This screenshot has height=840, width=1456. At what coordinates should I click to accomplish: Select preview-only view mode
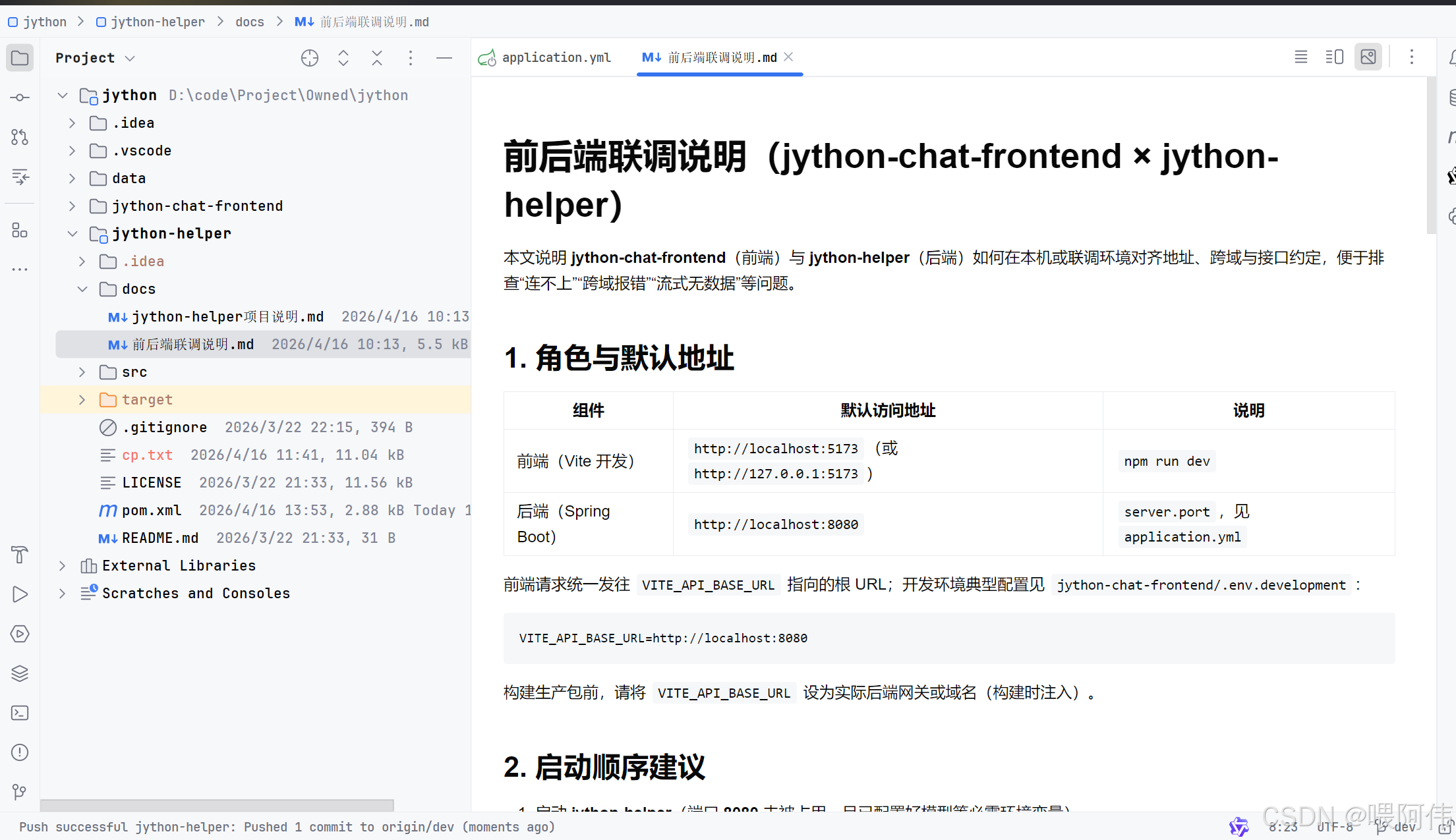[1368, 57]
